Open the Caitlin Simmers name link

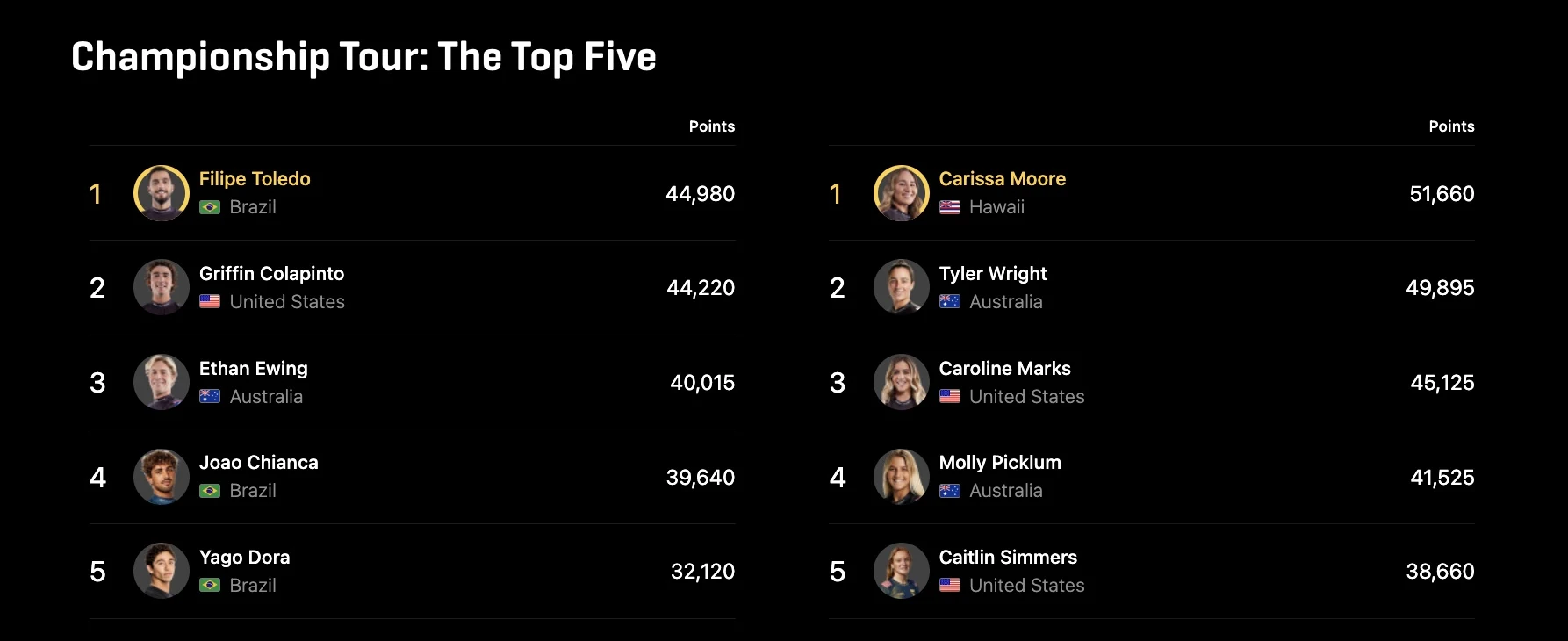(1008, 558)
